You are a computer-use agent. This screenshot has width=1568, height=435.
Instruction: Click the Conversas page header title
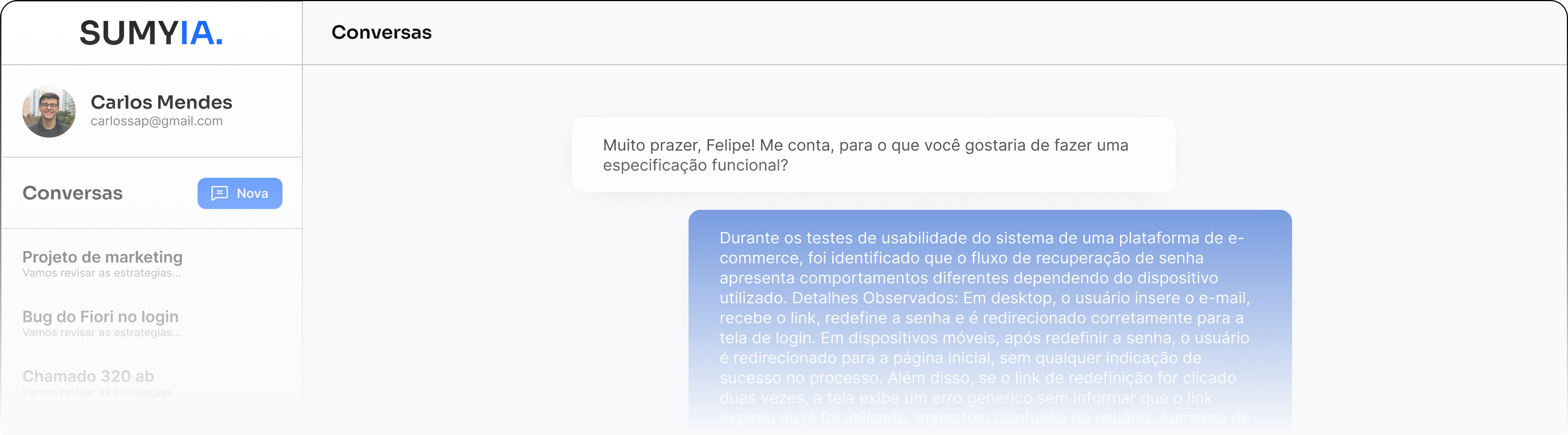coord(381,32)
